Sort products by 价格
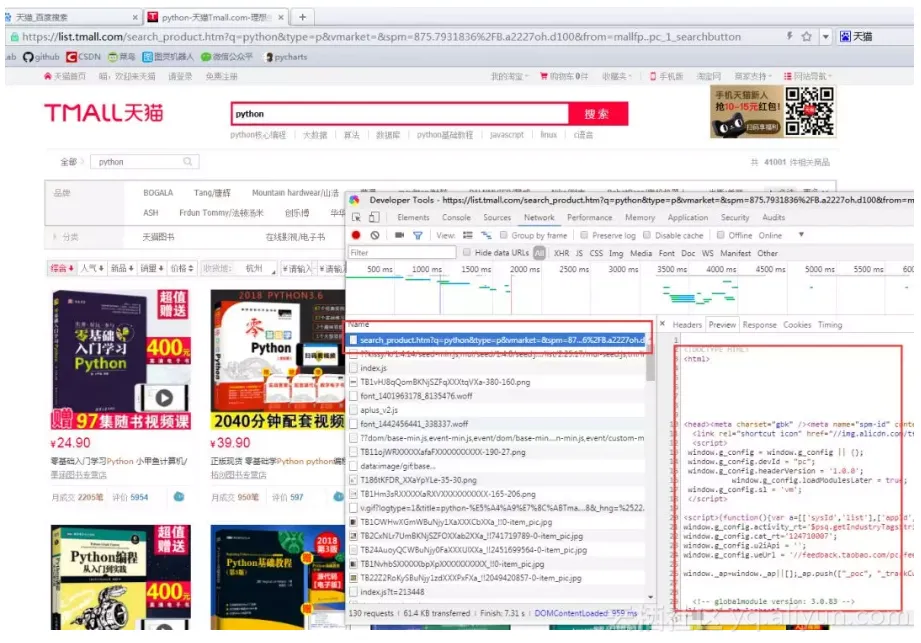The image size is (921, 643). click(181, 268)
